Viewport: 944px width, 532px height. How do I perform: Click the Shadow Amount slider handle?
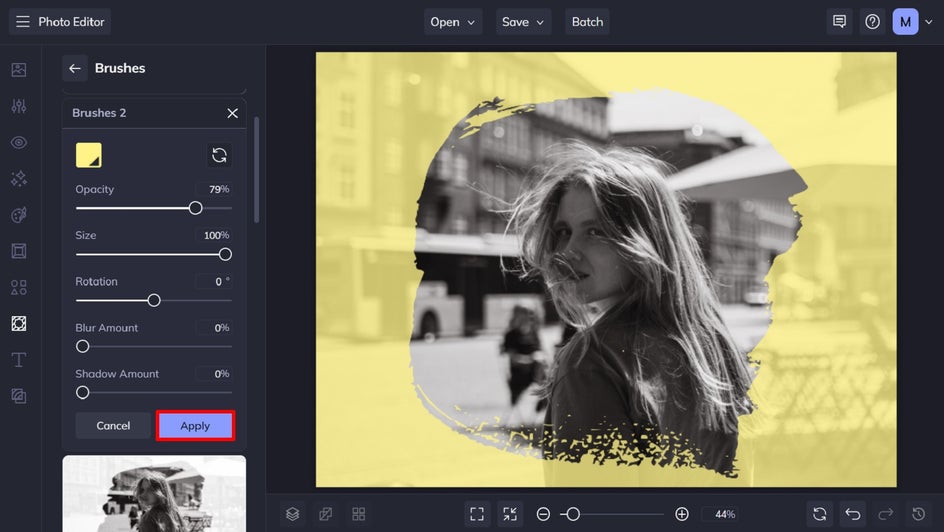click(x=82, y=393)
